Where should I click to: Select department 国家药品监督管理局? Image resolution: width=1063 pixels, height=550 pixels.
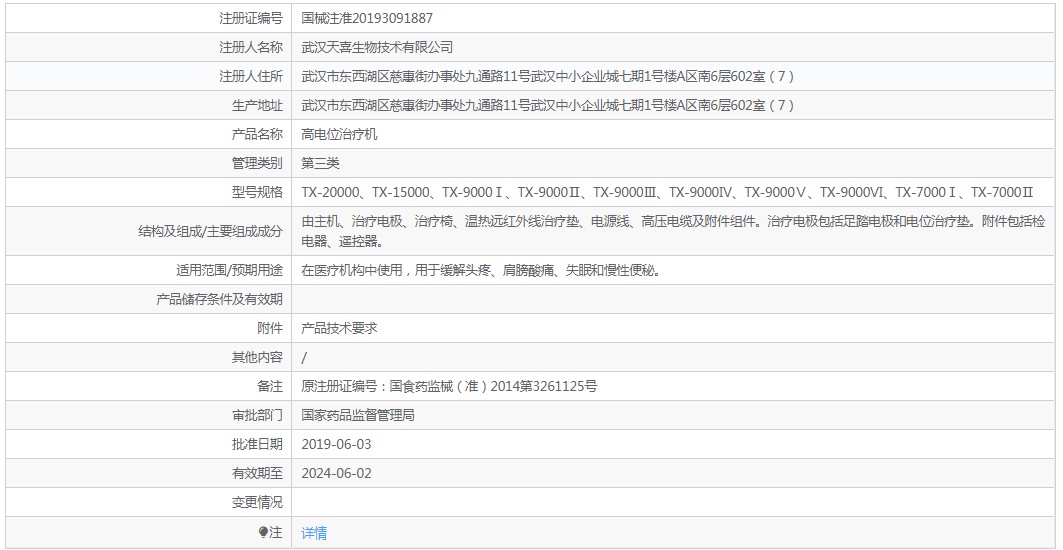point(358,415)
